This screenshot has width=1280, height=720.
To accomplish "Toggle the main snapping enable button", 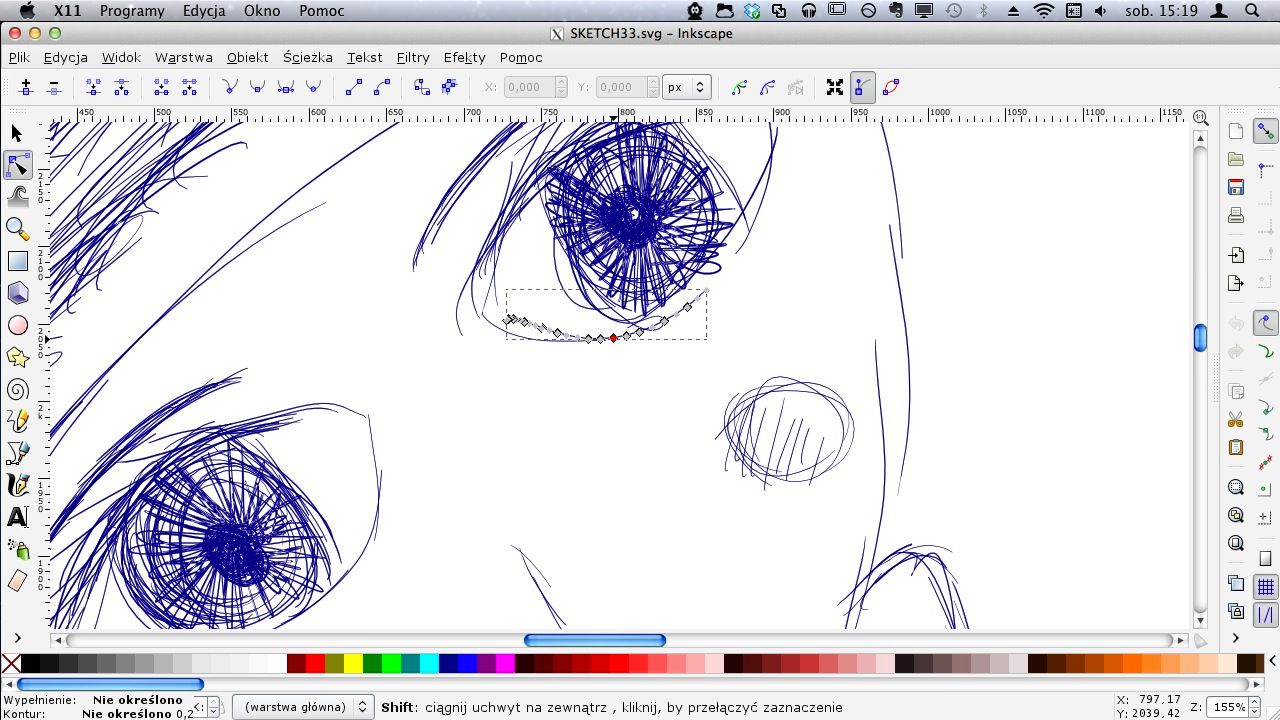I will (1265, 132).
